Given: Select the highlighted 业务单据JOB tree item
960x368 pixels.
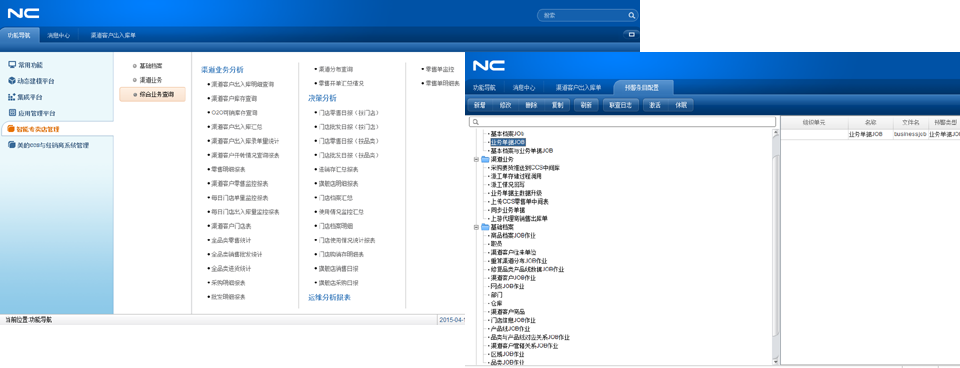Looking at the screenshot, I should click(508, 142).
